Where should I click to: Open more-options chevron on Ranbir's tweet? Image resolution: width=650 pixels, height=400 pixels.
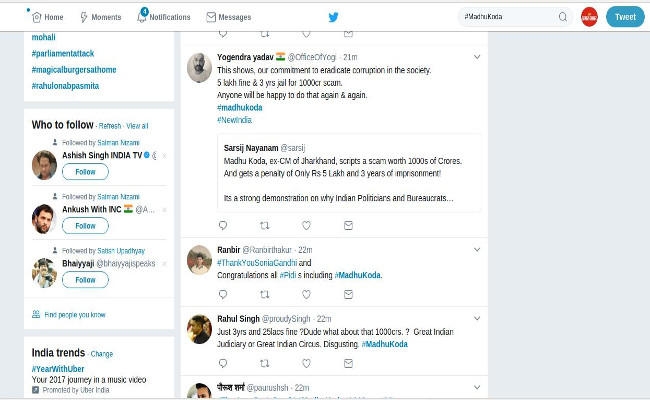click(477, 249)
